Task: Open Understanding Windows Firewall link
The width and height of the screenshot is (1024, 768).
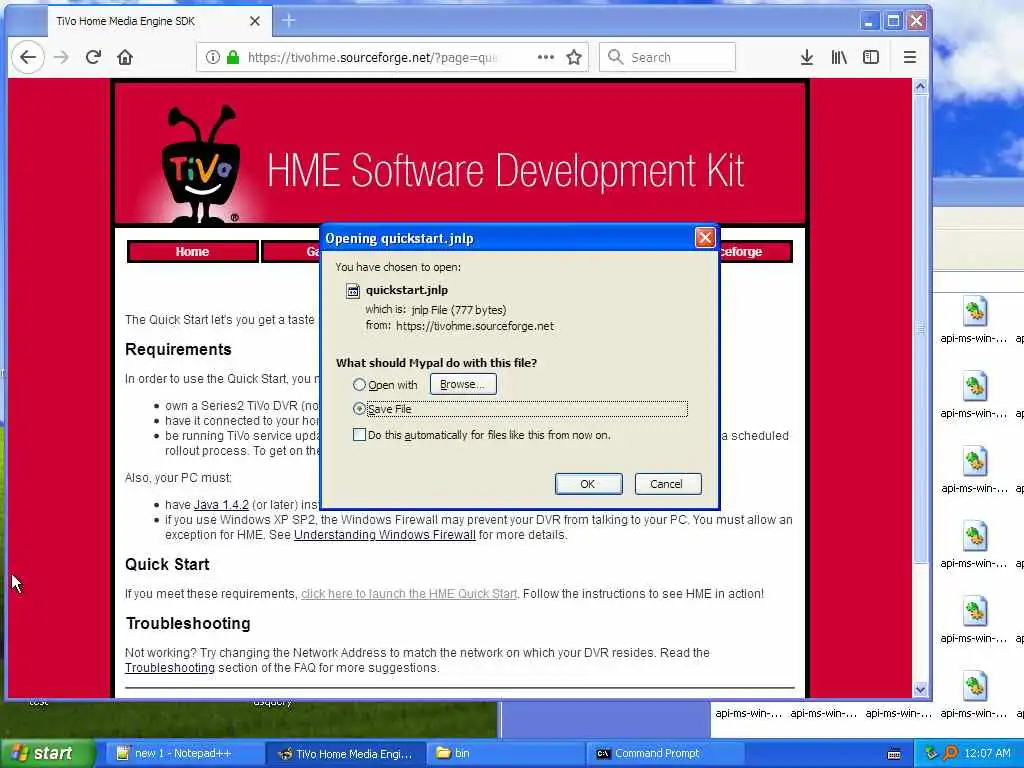Action: [385, 535]
